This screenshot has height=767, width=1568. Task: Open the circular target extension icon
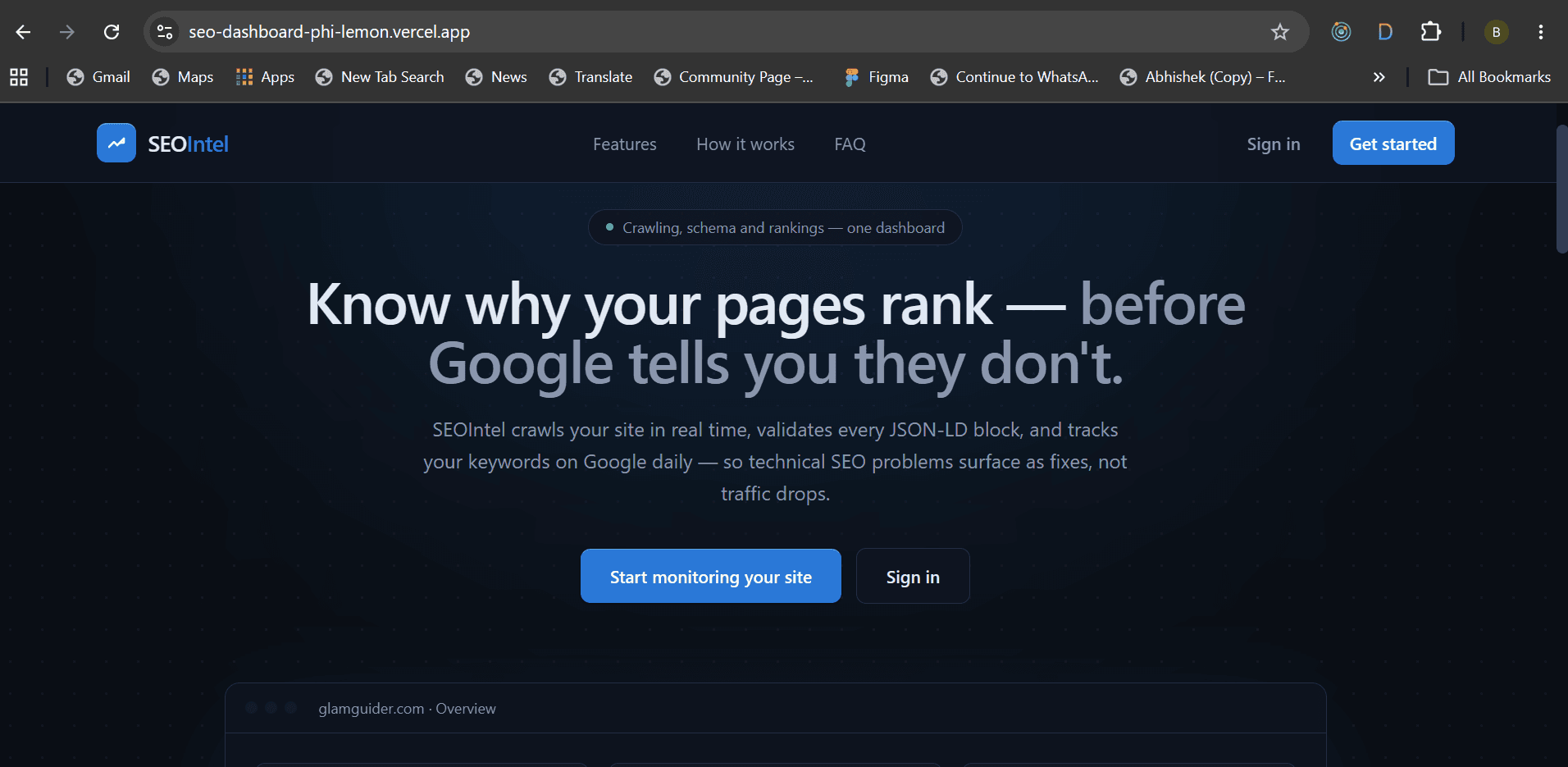(1341, 32)
